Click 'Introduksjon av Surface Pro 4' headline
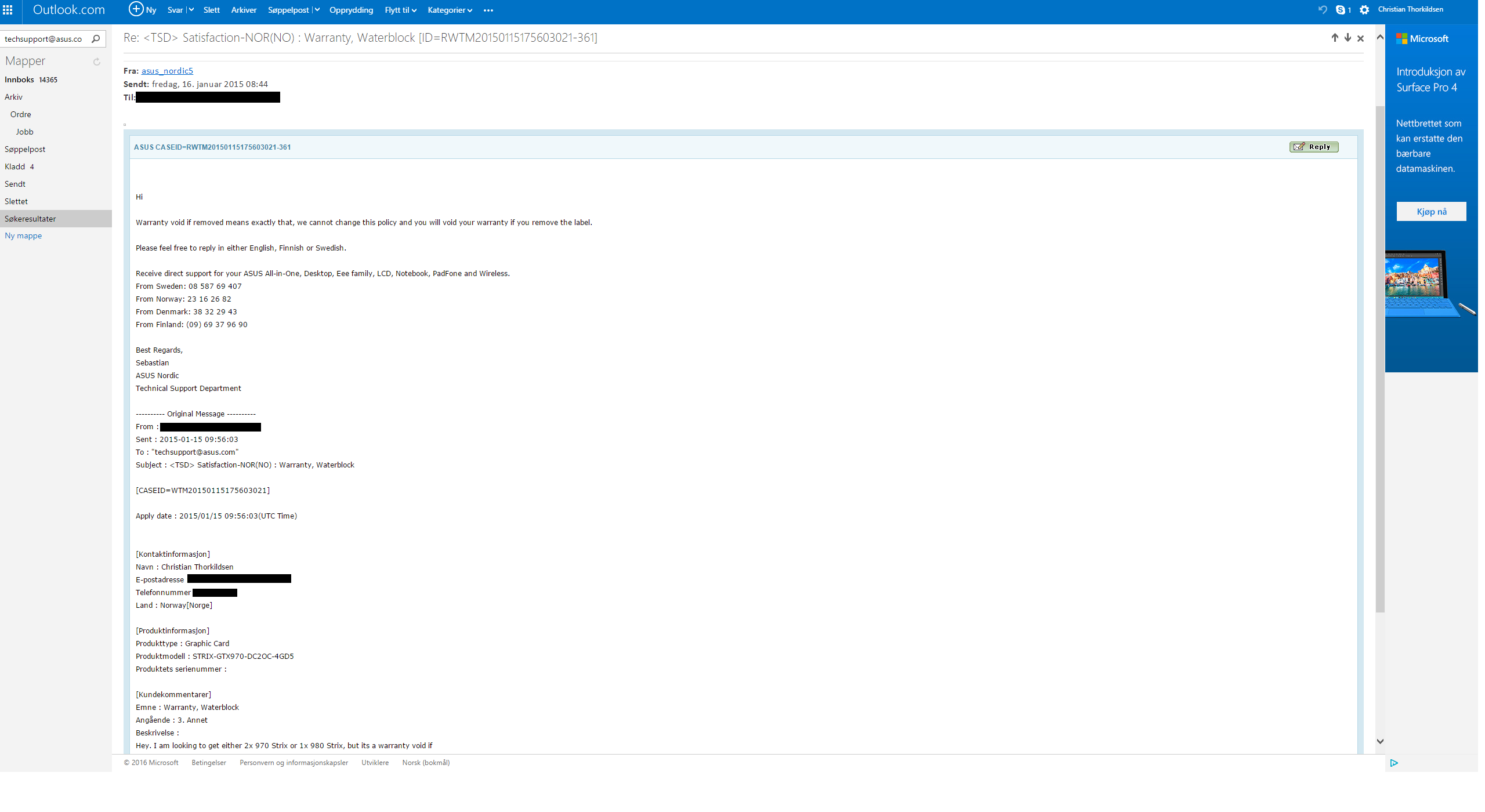 1430,79
